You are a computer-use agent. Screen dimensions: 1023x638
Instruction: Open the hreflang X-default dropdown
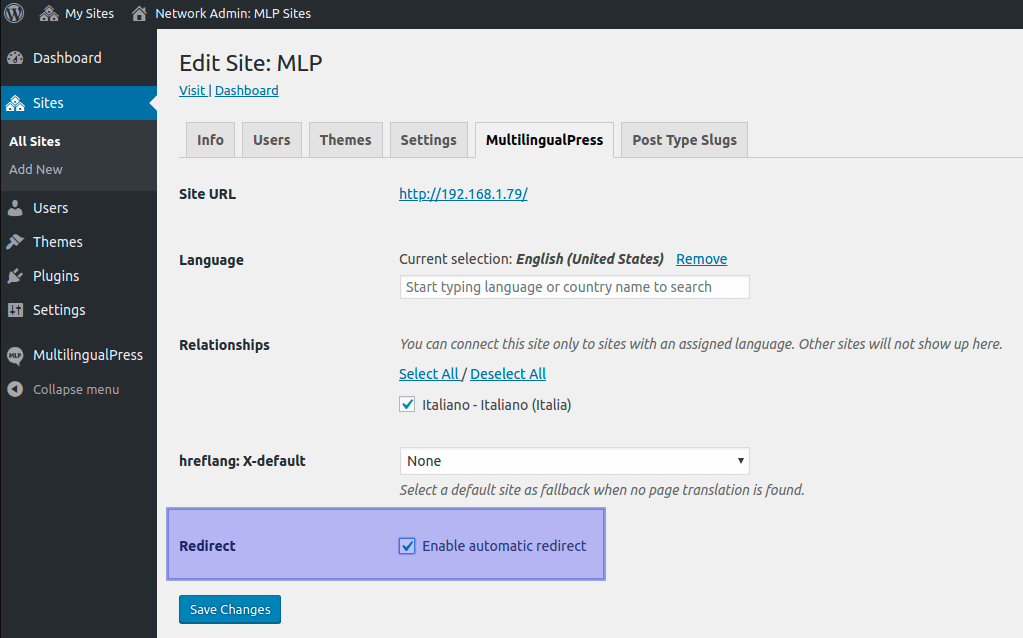574,461
